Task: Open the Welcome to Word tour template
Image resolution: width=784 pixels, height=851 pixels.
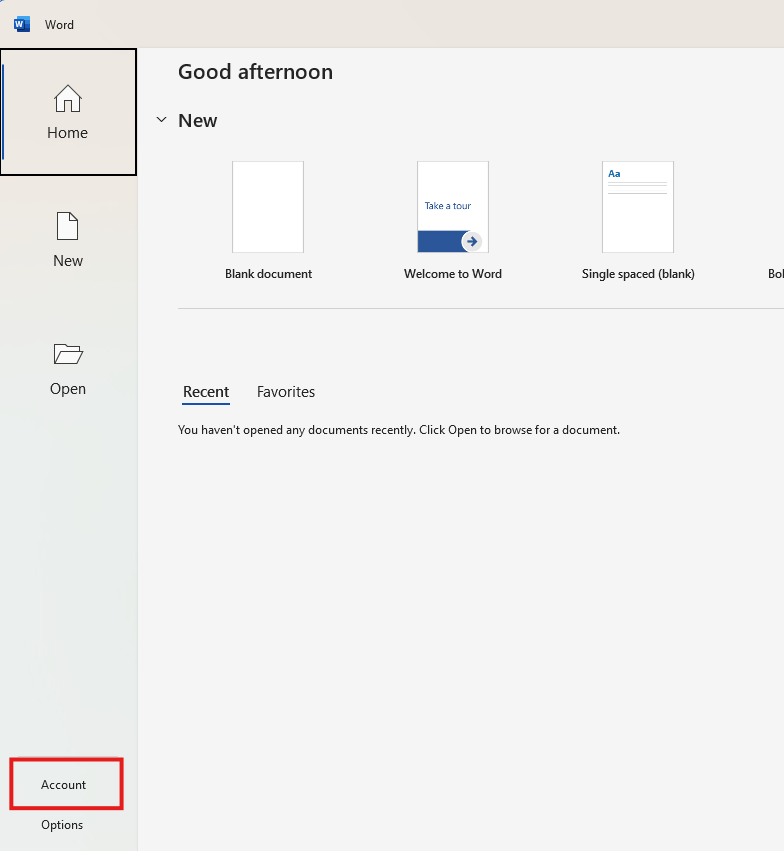Action: (x=453, y=207)
